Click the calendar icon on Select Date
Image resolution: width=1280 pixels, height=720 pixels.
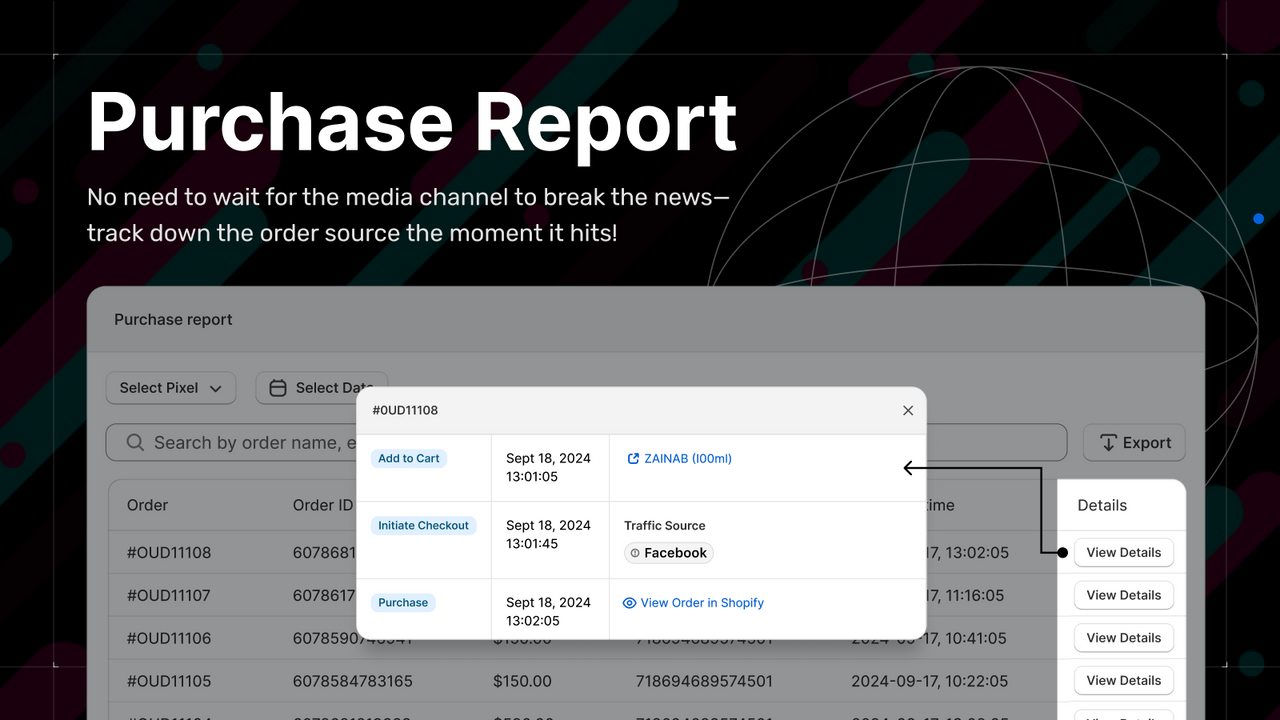point(278,388)
